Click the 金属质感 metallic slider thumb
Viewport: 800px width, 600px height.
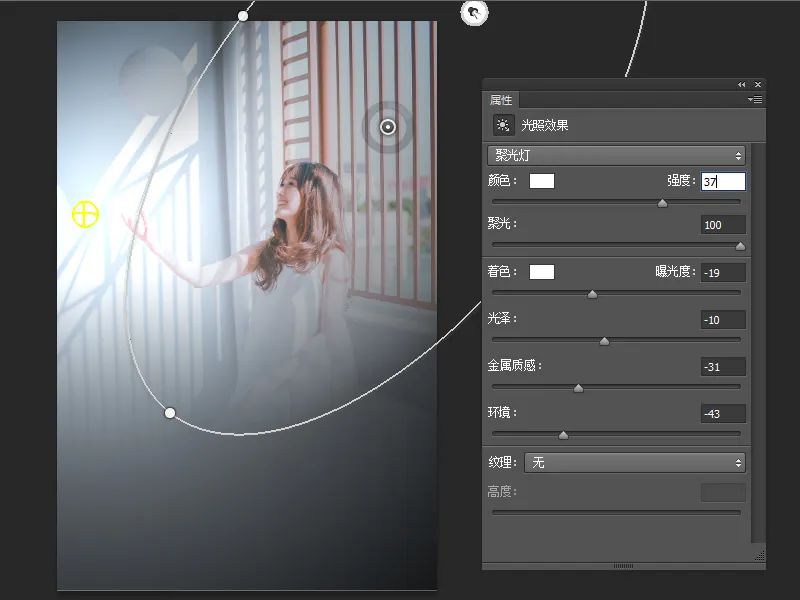click(x=578, y=388)
